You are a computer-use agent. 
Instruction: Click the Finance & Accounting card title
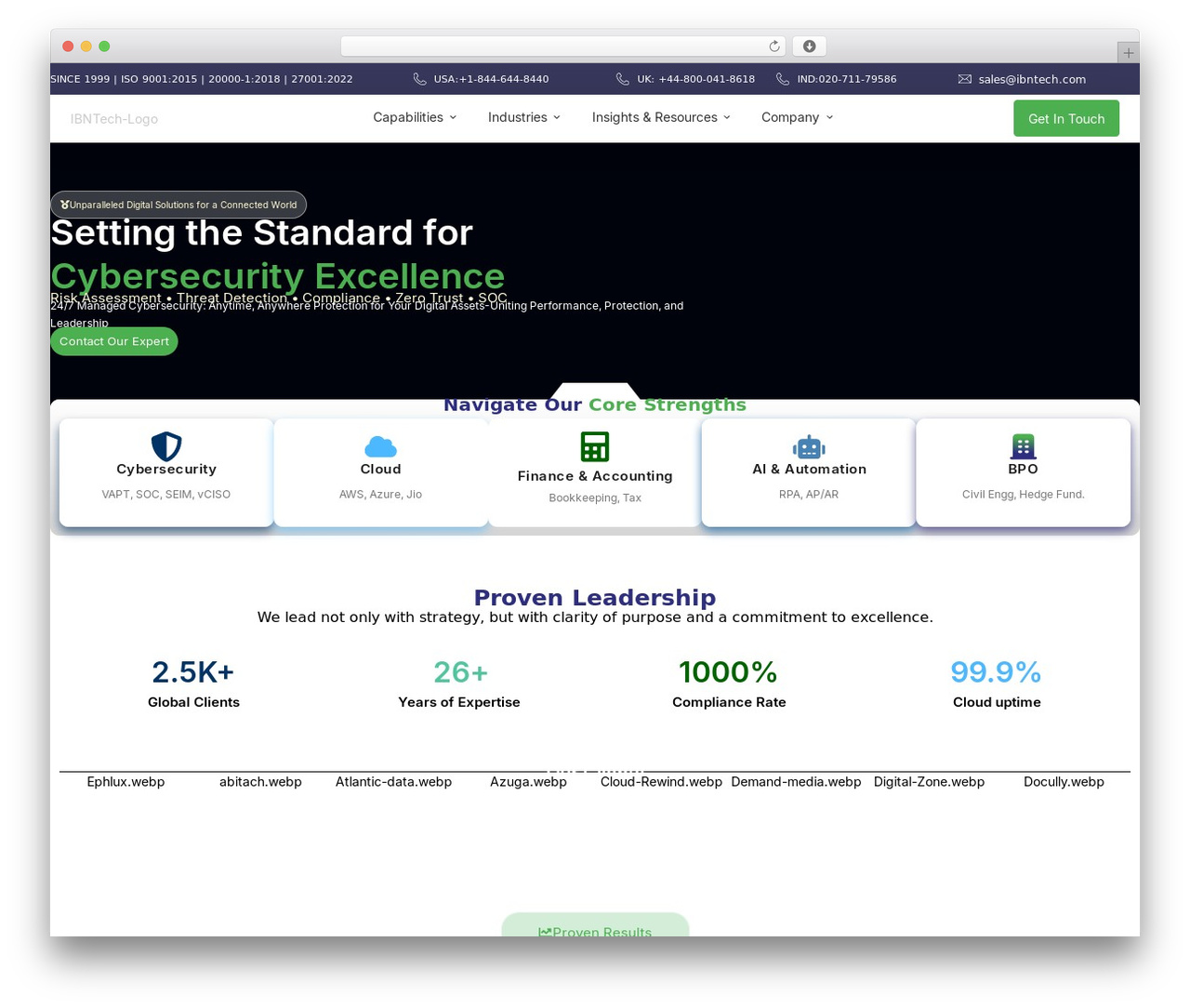click(595, 476)
